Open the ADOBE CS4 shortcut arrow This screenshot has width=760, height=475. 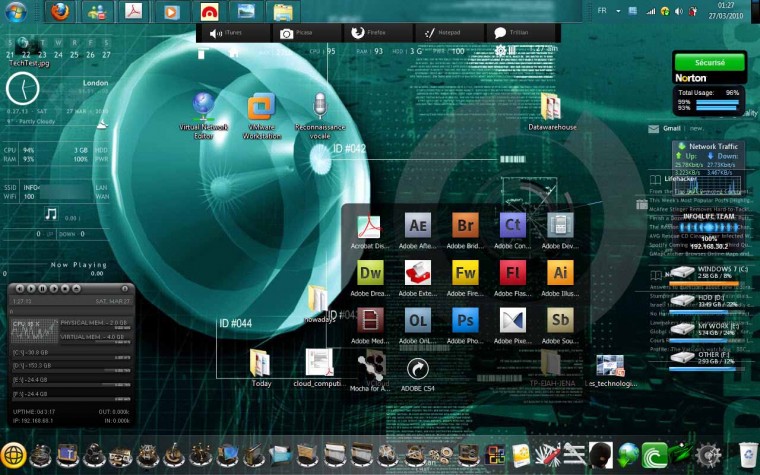[x=417, y=369]
